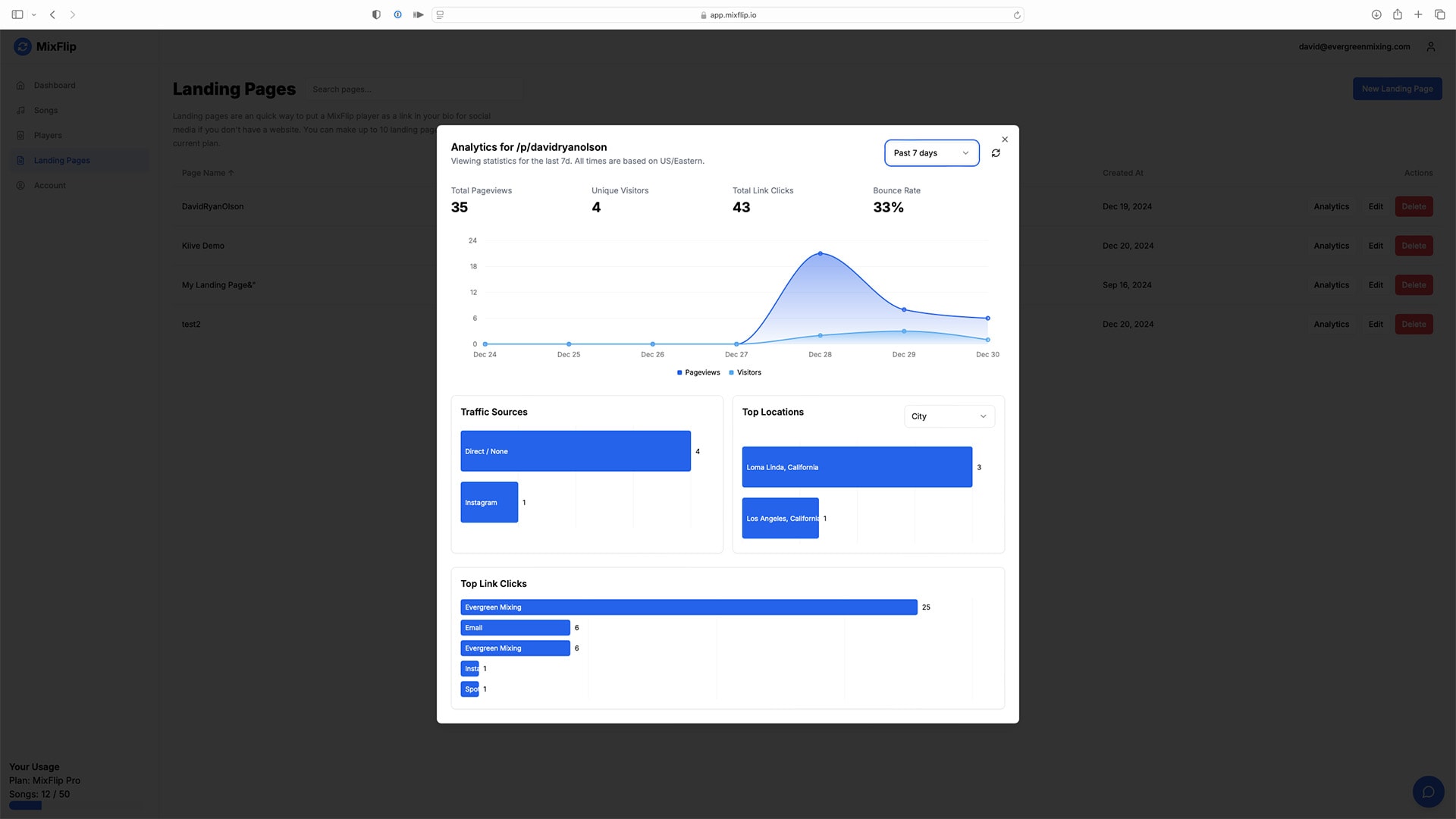The height and width of the screenshot is (819, 1456).
Task: Toggle Pageviews legend series
Action: pos(698,372)
